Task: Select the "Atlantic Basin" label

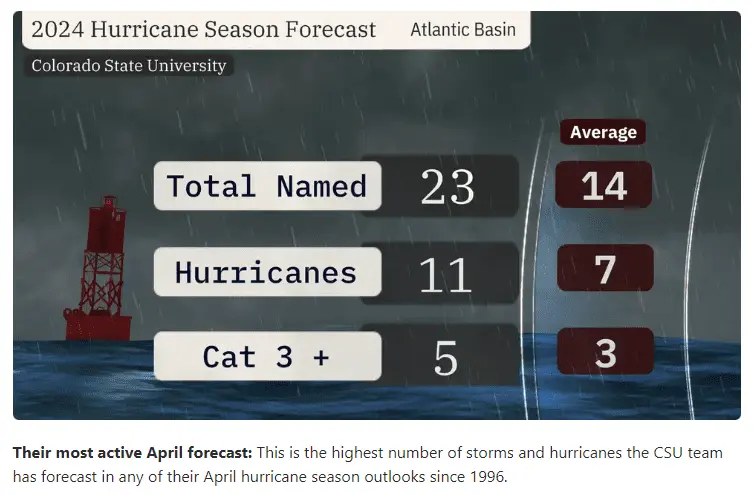Action: tap(463, 29)
